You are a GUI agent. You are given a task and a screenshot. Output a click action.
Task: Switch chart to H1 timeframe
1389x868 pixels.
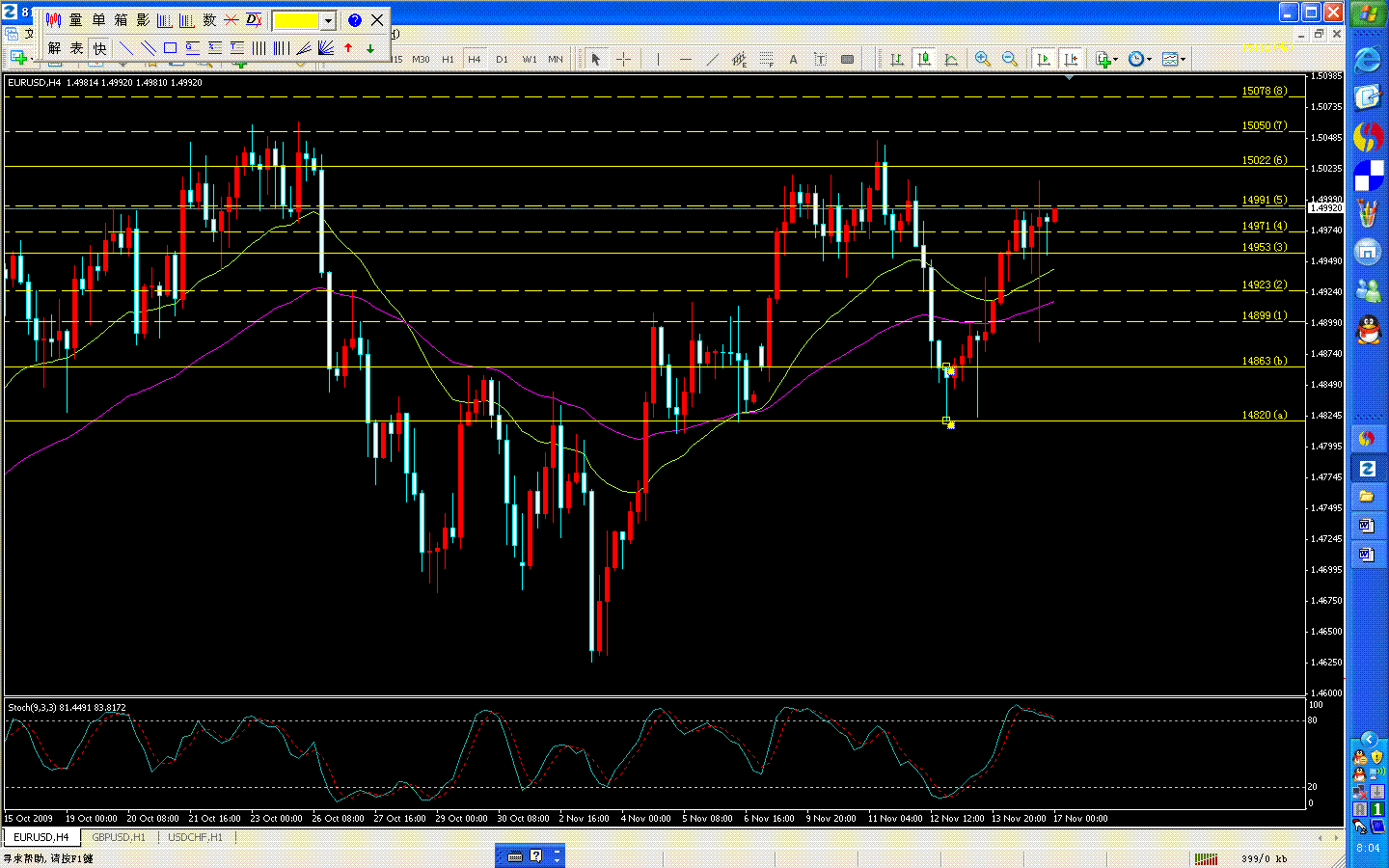pyautogui.click(x=448, y=60)
